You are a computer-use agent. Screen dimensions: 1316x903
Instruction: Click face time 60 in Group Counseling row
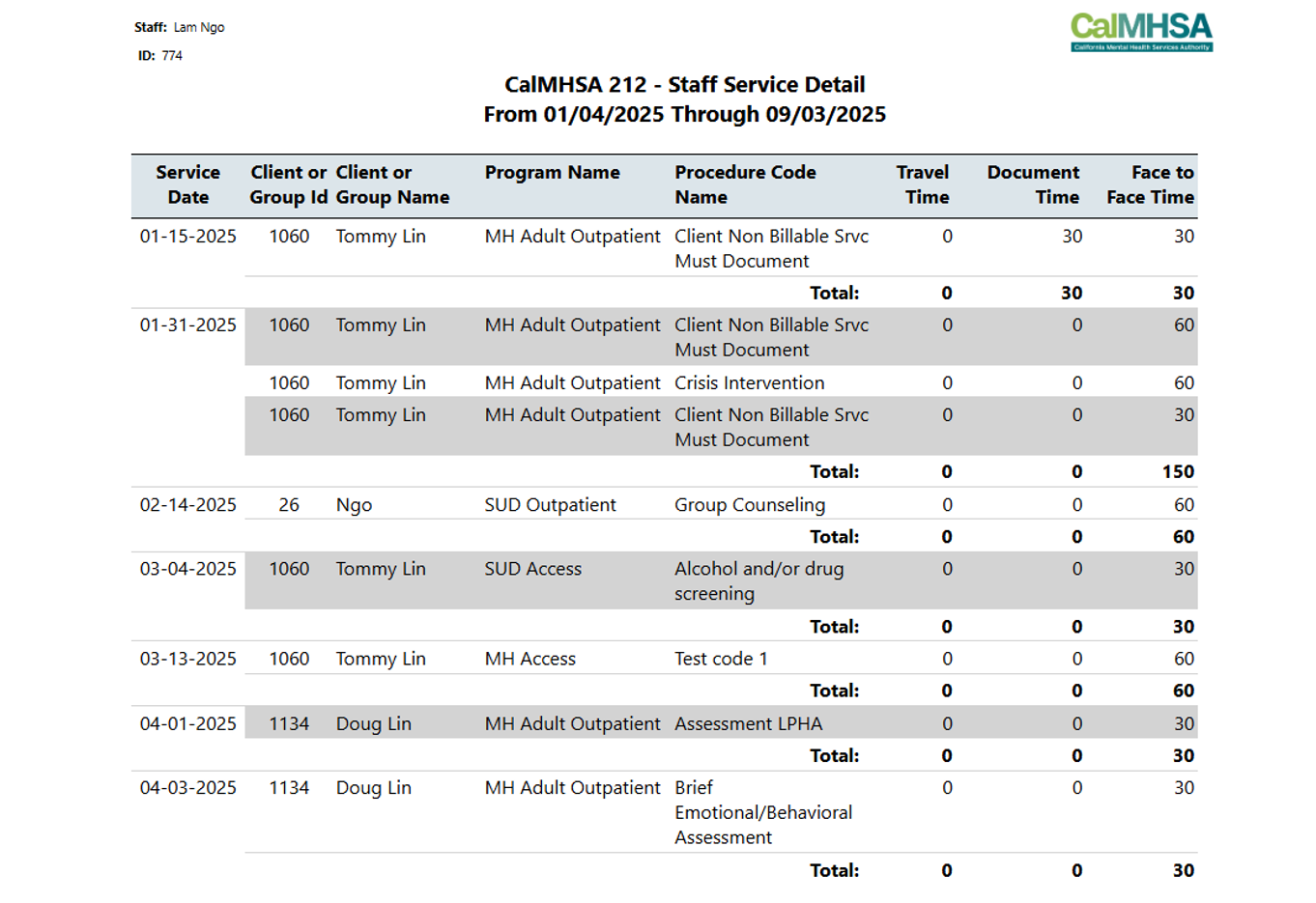[x=1184, y=504]
